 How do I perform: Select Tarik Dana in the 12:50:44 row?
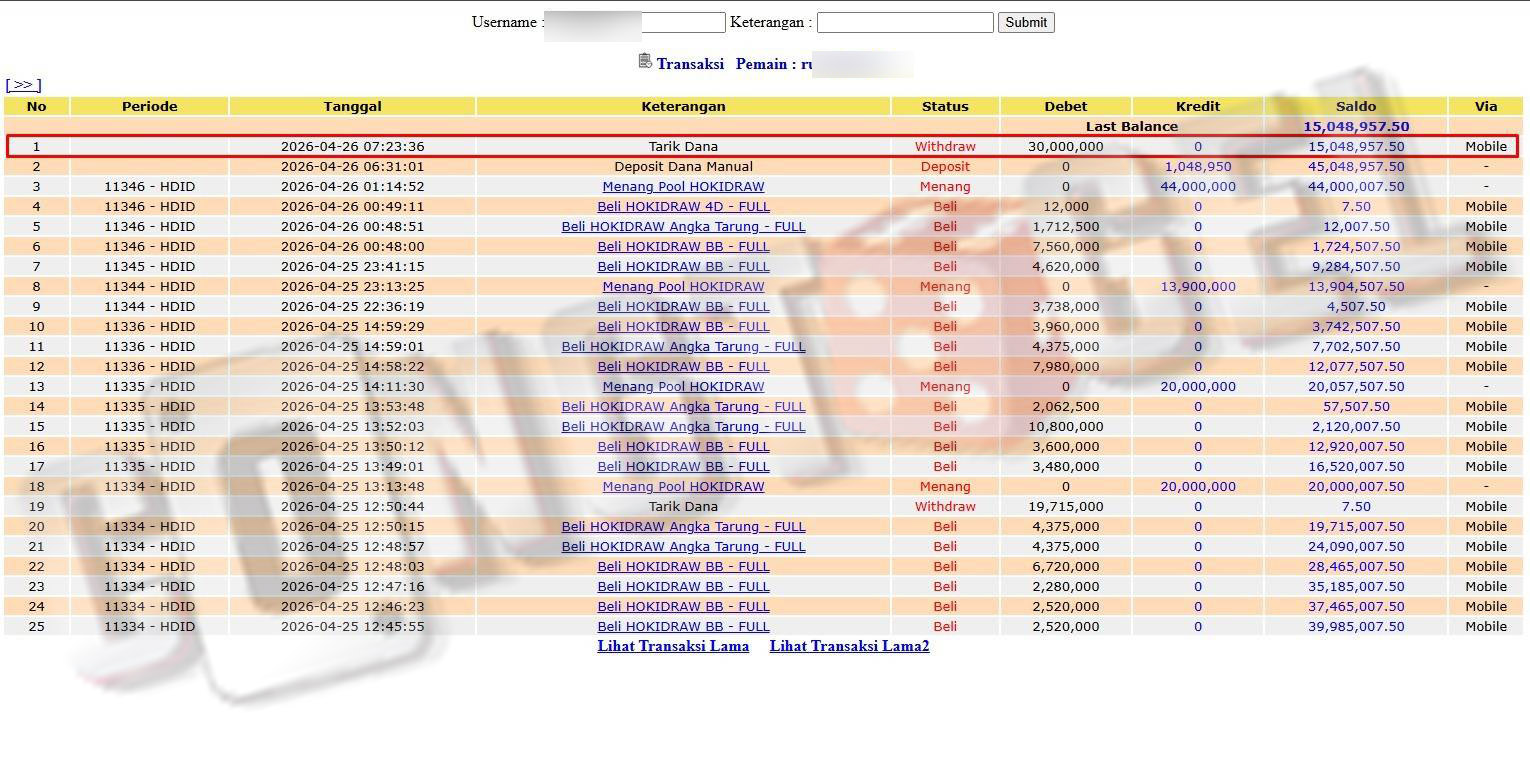click(x=683, y=507)
